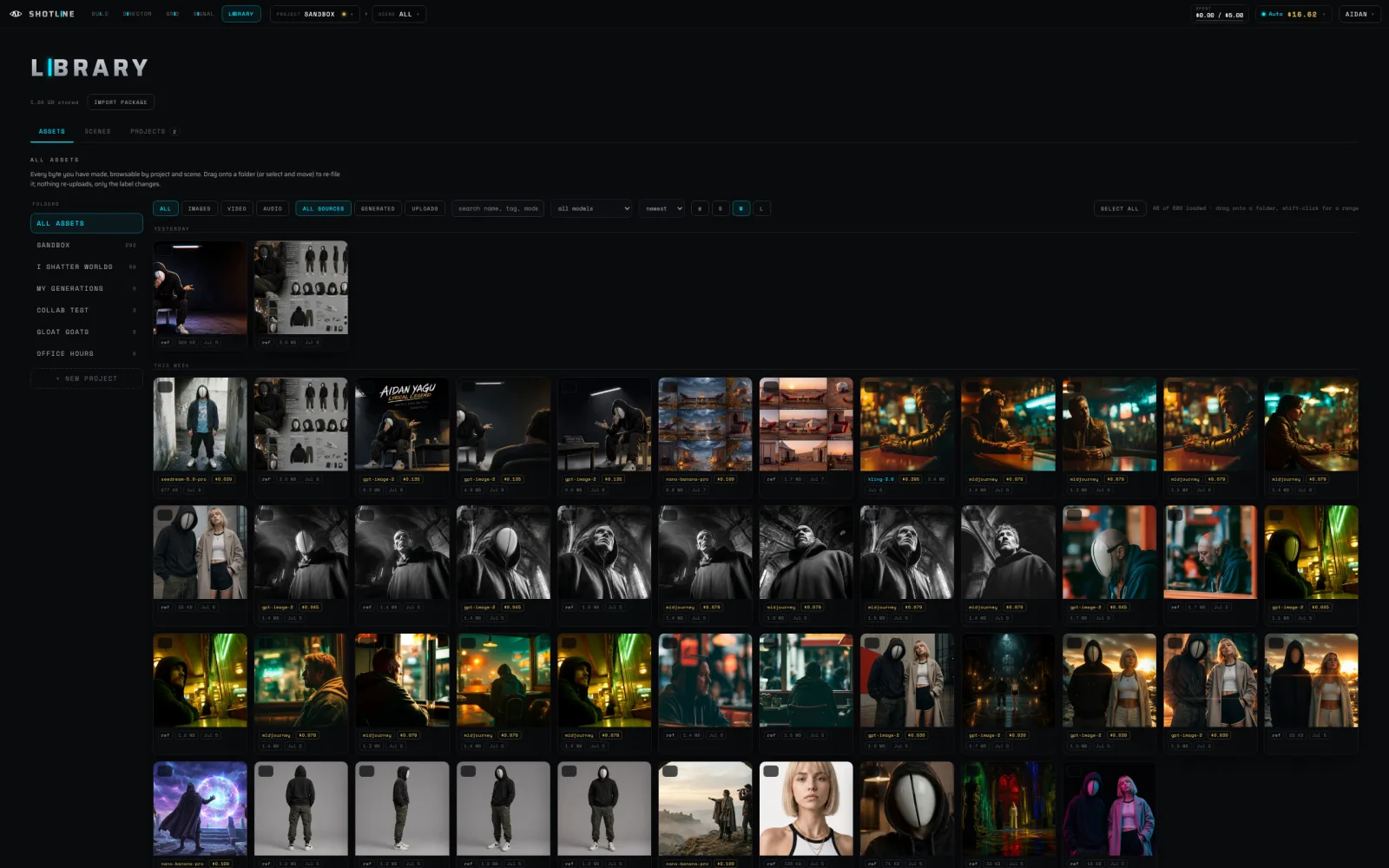The image size is (1389, 868).
Task: Focus the search name, tag, model field
Action: (498, 208)
